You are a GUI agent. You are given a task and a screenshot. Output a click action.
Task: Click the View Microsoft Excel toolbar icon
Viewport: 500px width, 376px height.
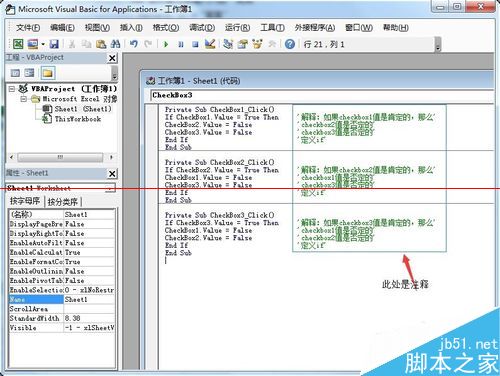pos(18,44)
